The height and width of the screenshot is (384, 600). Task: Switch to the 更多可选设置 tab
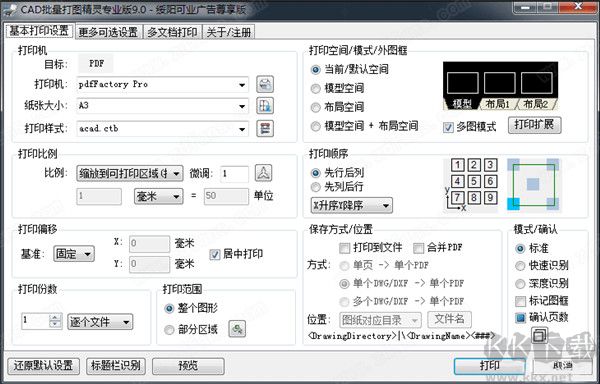[108, 32]
